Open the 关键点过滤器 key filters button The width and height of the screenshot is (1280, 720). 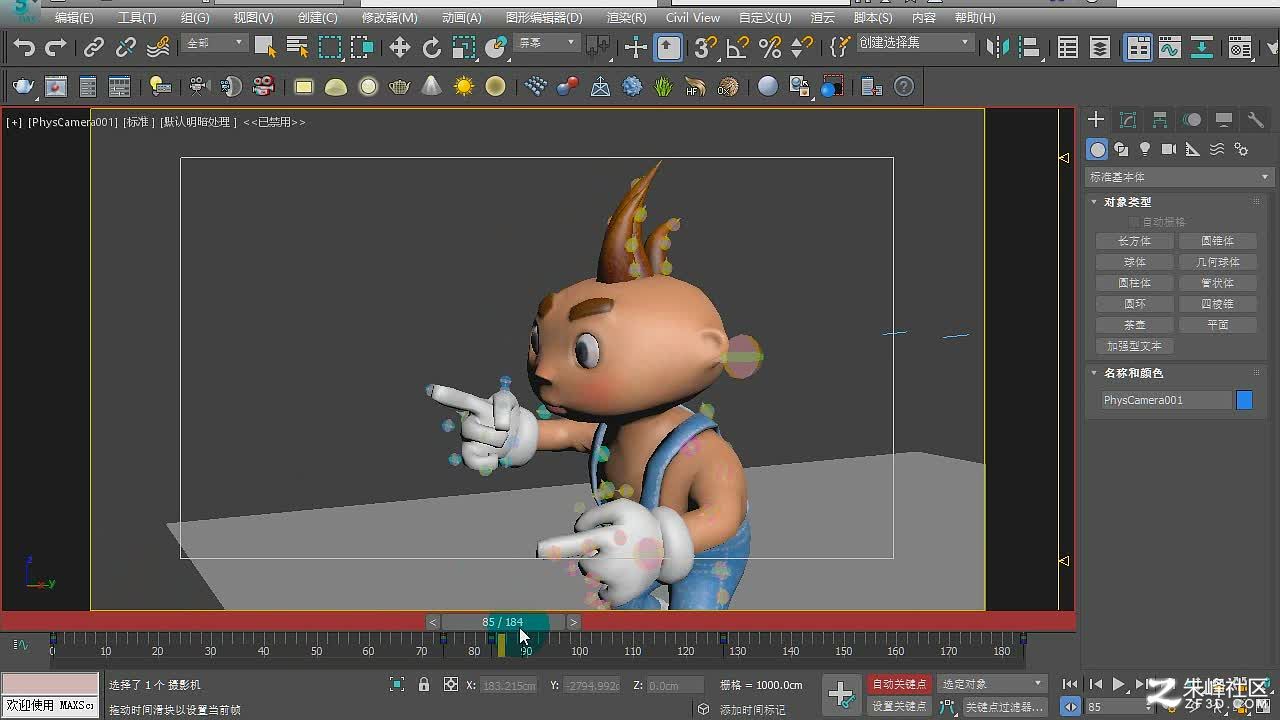(1004, 706)
